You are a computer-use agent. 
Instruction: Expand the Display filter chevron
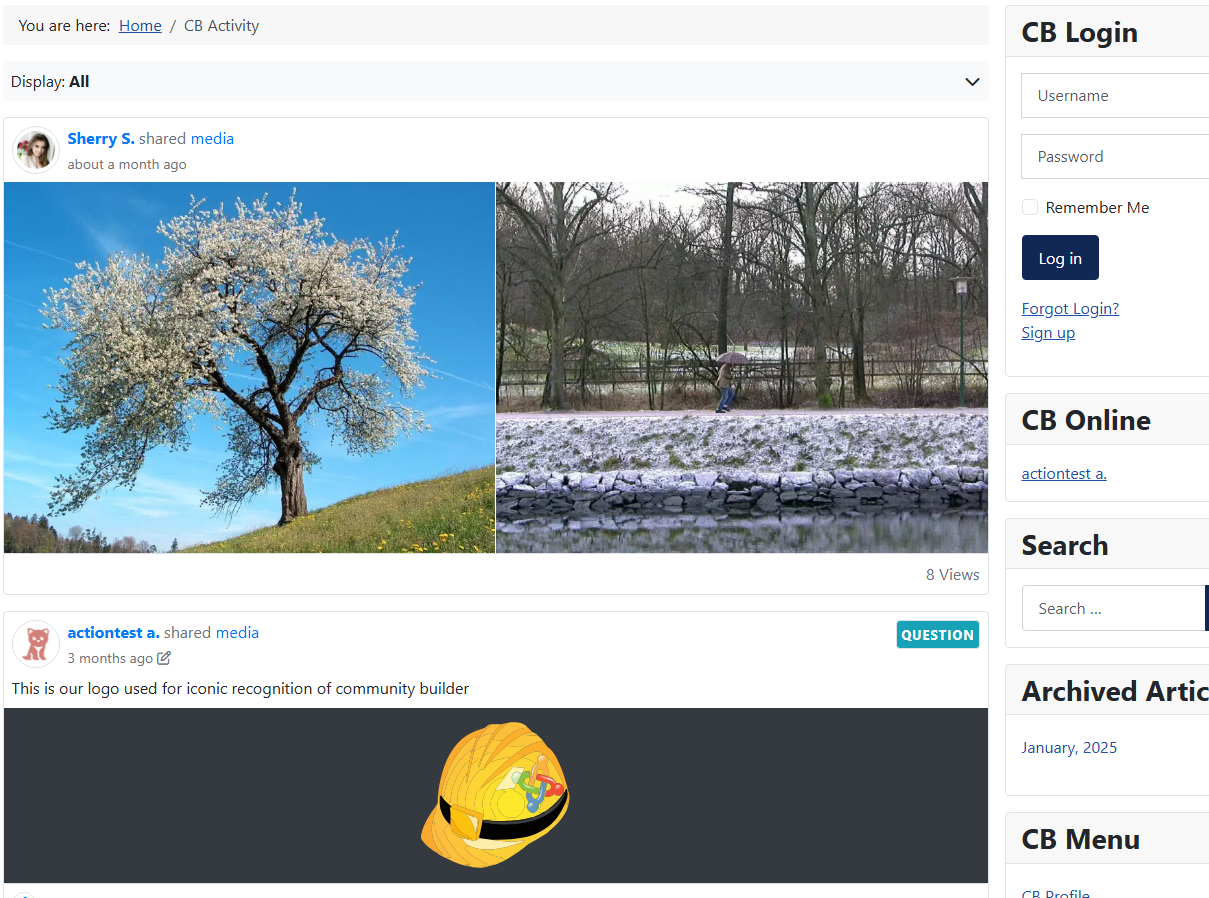(971, 82)
